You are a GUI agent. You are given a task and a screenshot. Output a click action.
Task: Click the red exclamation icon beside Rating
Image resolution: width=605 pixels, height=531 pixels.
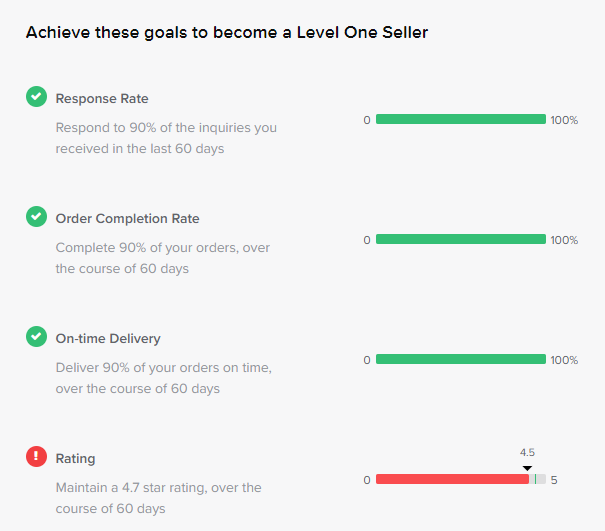pyautogui.click(x=36, y=457)
